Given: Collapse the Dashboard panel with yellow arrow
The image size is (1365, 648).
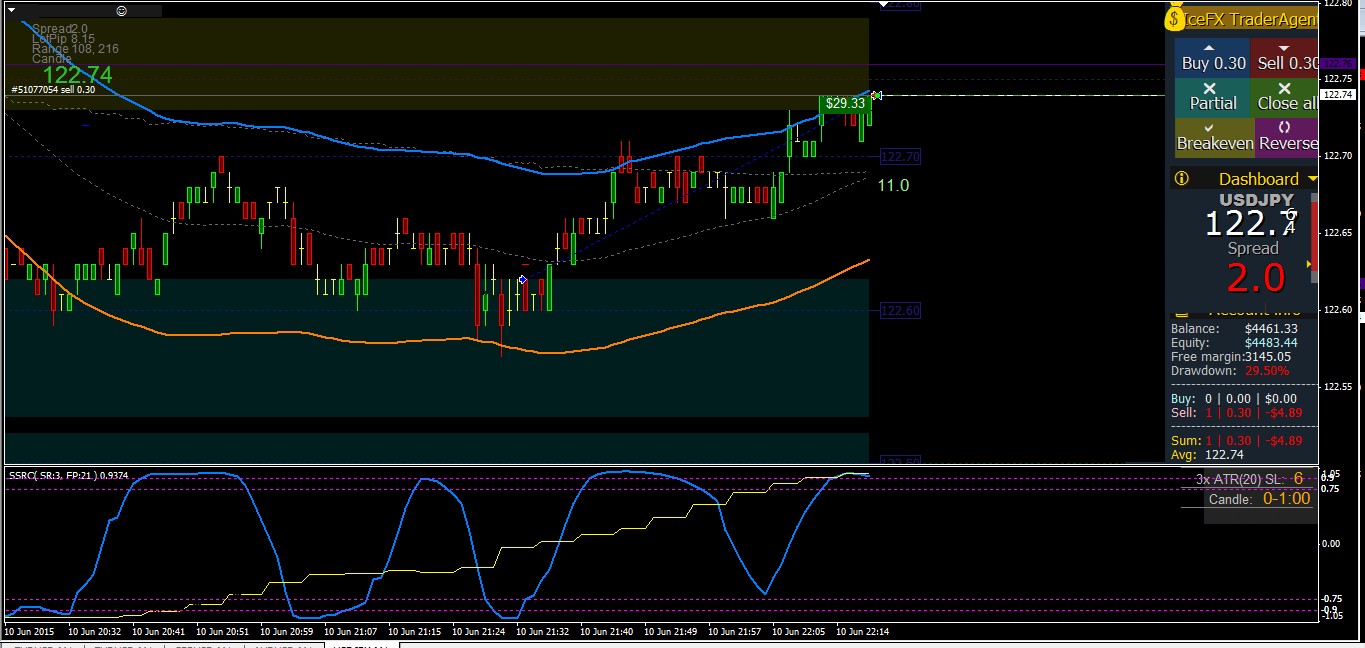Looking at the screenshot, I should point(1312,179).
